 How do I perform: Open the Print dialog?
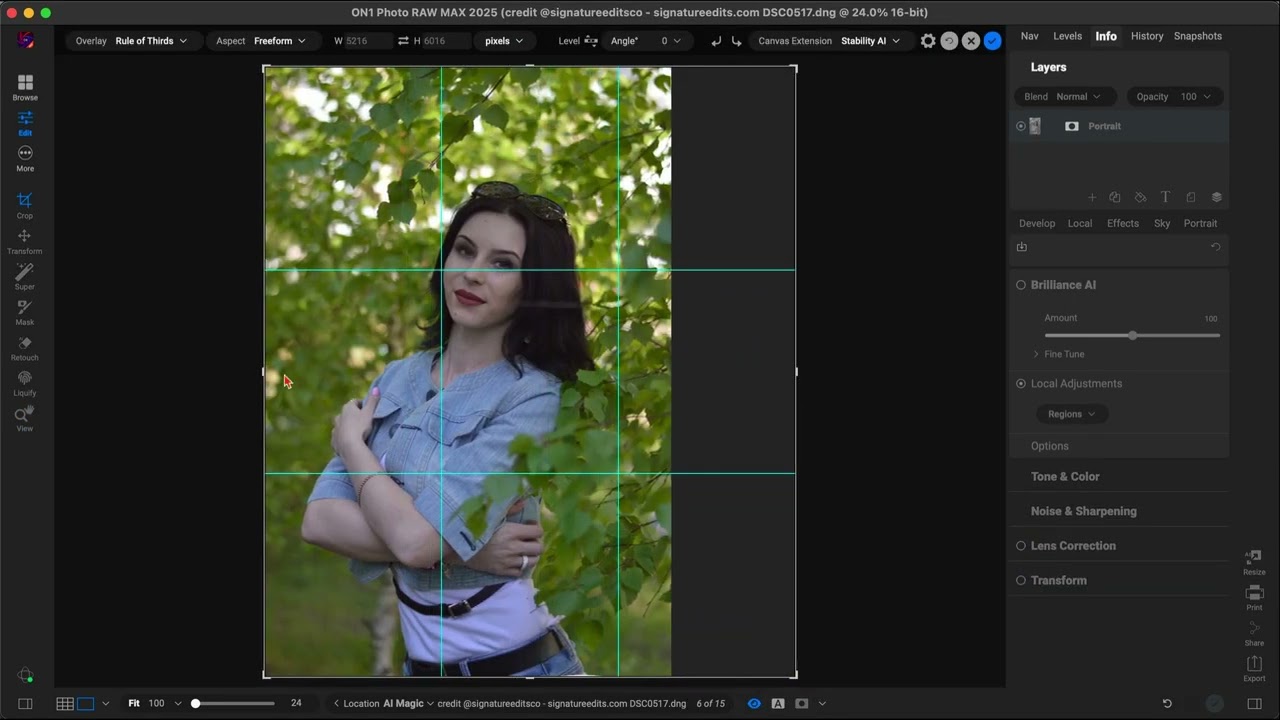point(1254,598)
